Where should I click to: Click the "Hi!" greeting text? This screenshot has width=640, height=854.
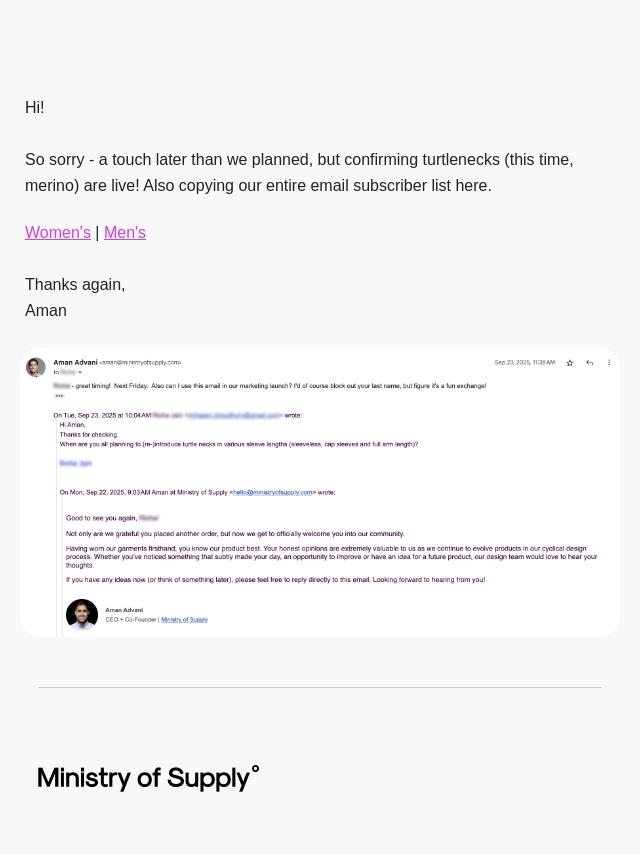pyautogui.click(x=35, y=107)
